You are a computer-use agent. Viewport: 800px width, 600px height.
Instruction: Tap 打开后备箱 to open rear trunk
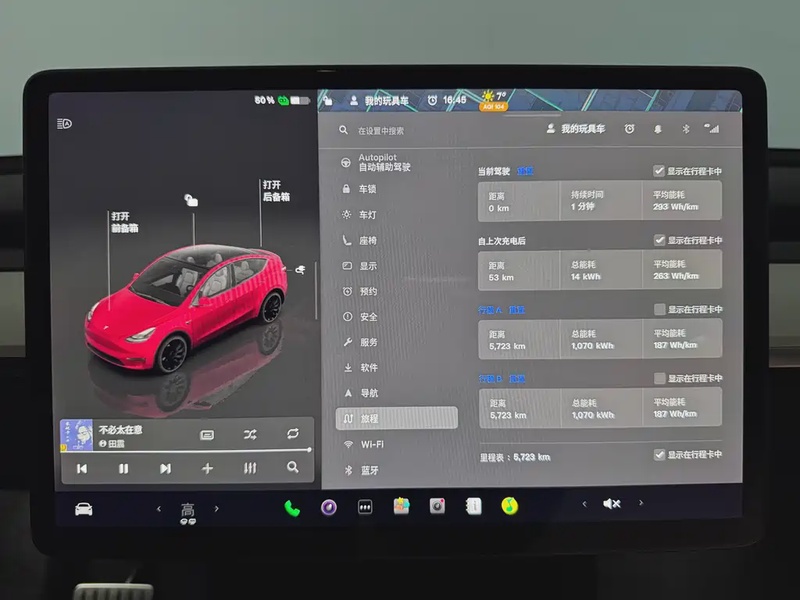pyautogui.click(x=276, y=190)
